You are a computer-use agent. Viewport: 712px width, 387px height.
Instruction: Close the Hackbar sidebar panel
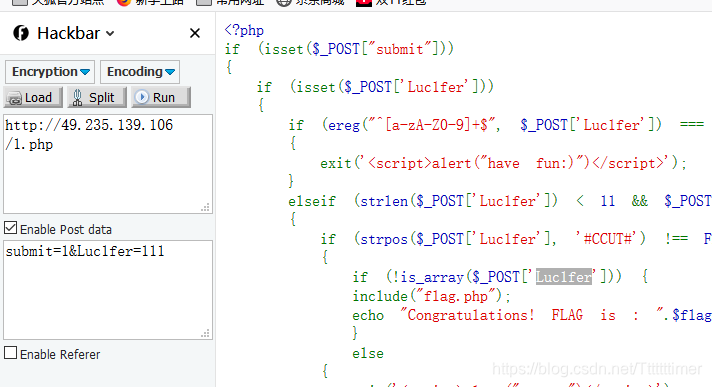coord(195,33)
